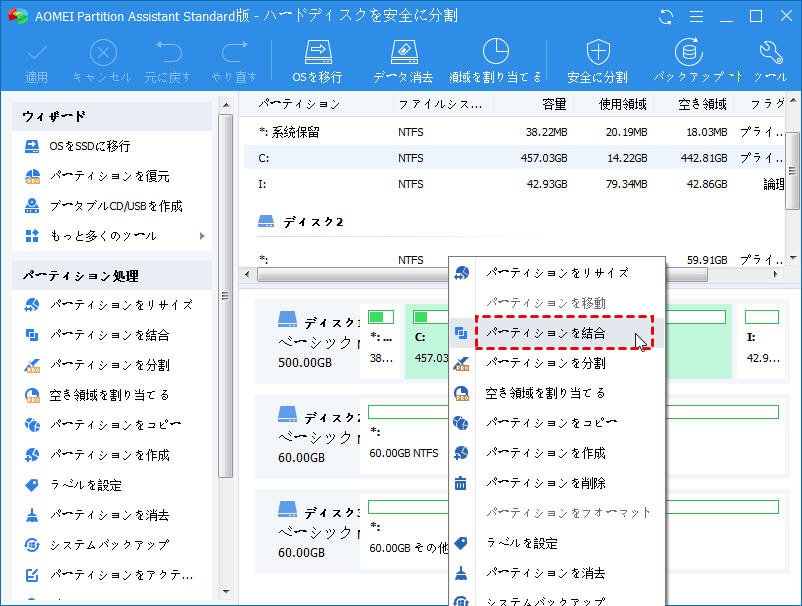
Task: Select the 60.00GB NTFS partition block
Action: point(404,437)
